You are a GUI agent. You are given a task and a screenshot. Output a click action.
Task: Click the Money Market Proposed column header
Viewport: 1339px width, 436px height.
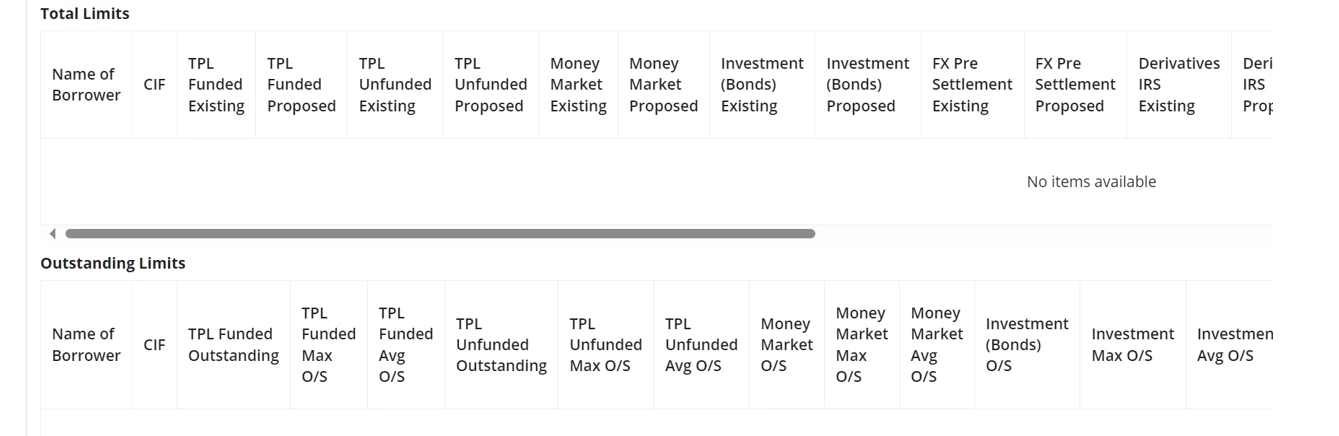click(663, 85)
